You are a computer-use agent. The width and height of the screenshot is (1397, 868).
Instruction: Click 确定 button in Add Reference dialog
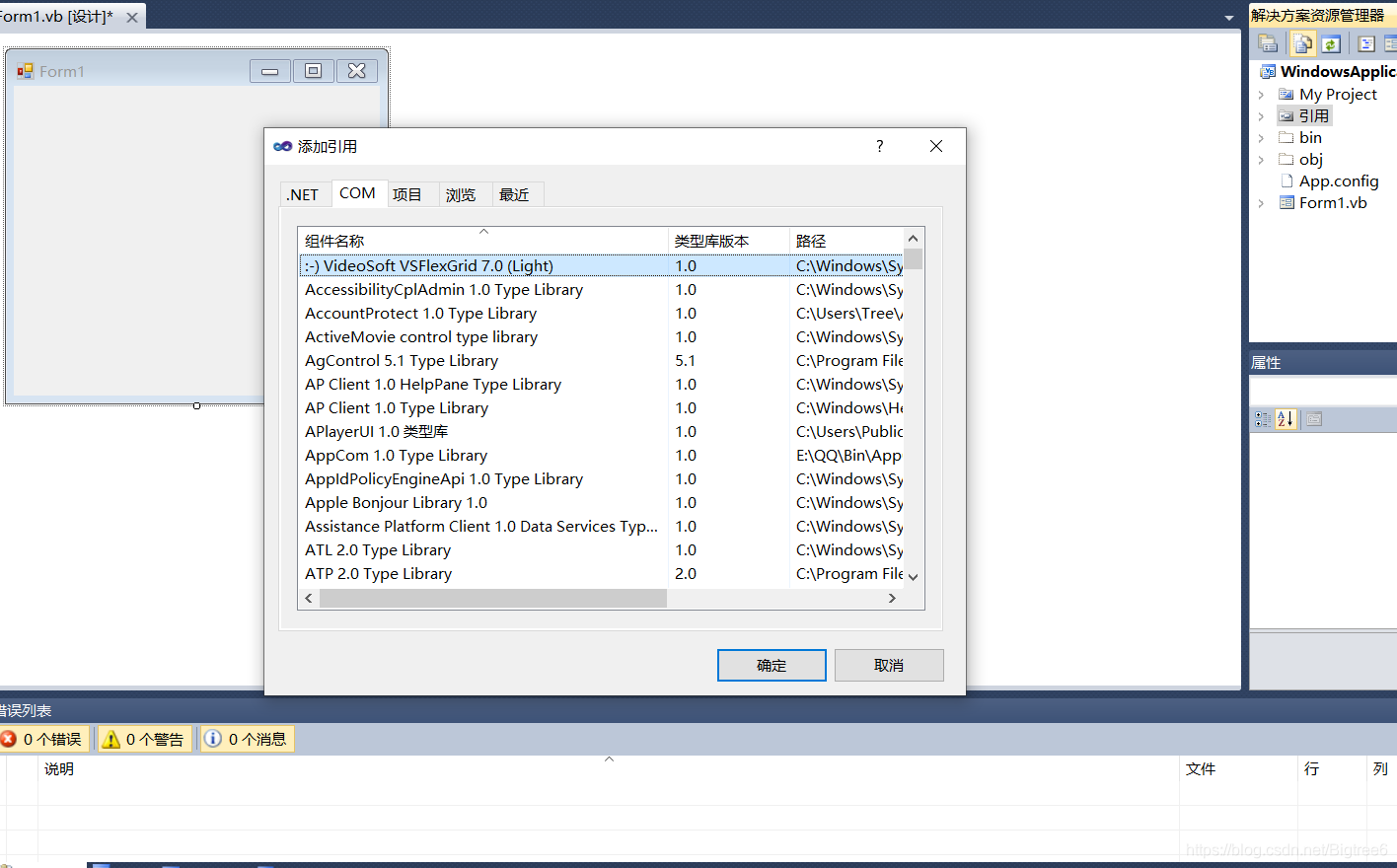click(x=772, y=665)
